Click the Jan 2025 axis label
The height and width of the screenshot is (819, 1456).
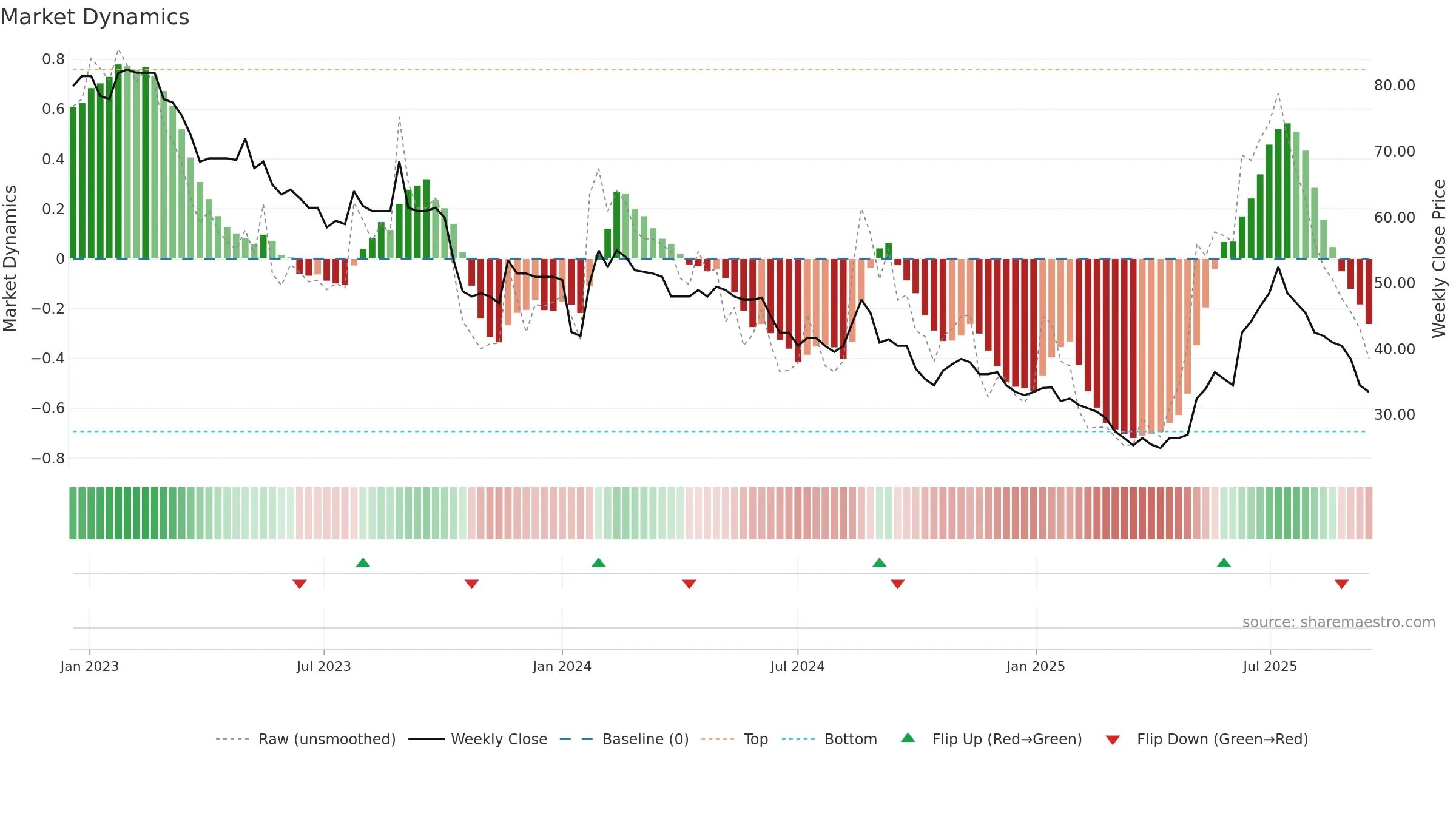click(1036, 666)
